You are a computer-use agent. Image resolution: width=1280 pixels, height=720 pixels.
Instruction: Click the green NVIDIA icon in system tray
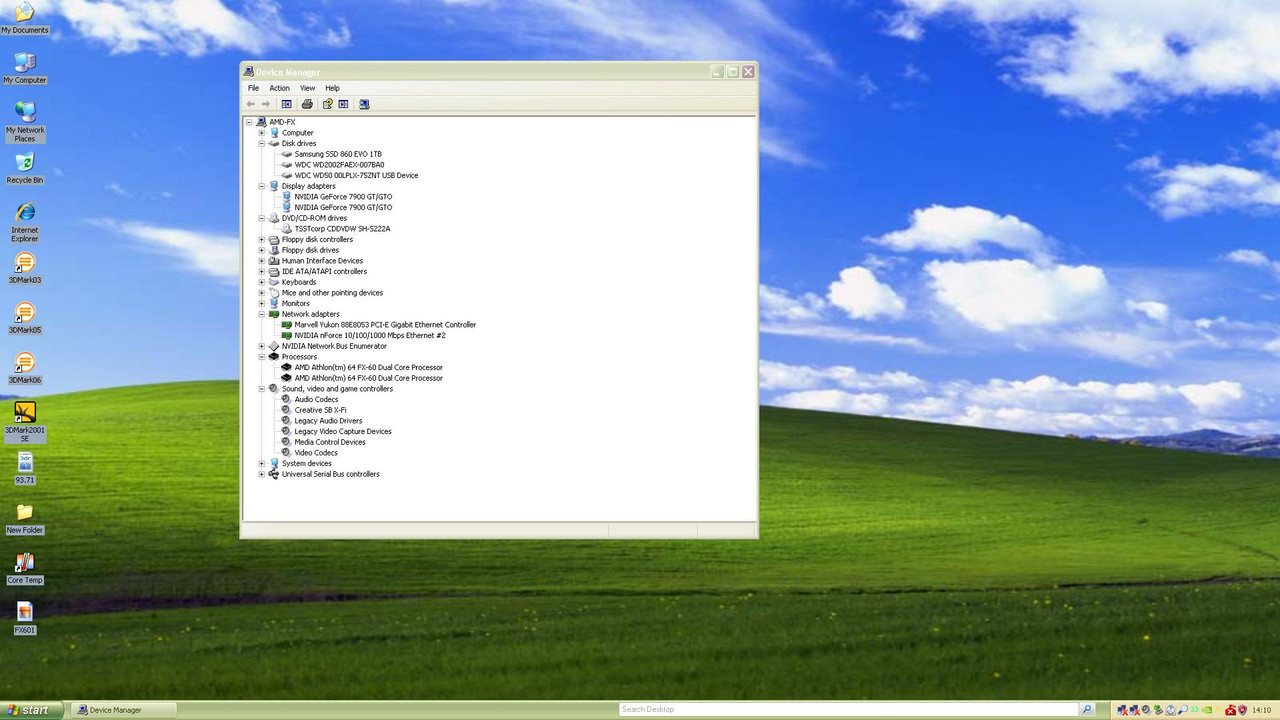pos(1207,710)
